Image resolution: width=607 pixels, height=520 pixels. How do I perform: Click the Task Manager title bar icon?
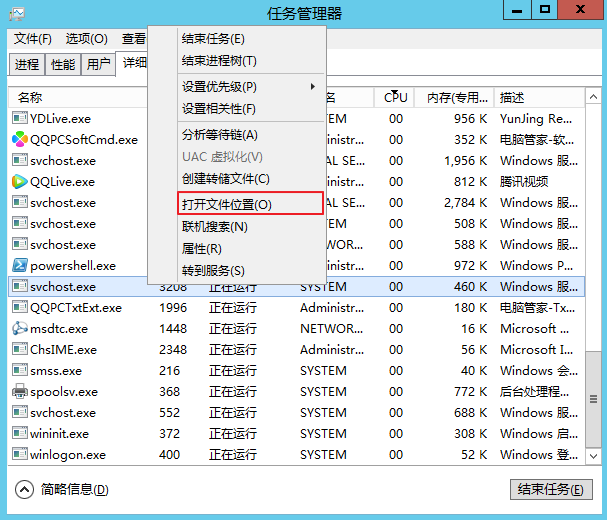tap(17, 13)
